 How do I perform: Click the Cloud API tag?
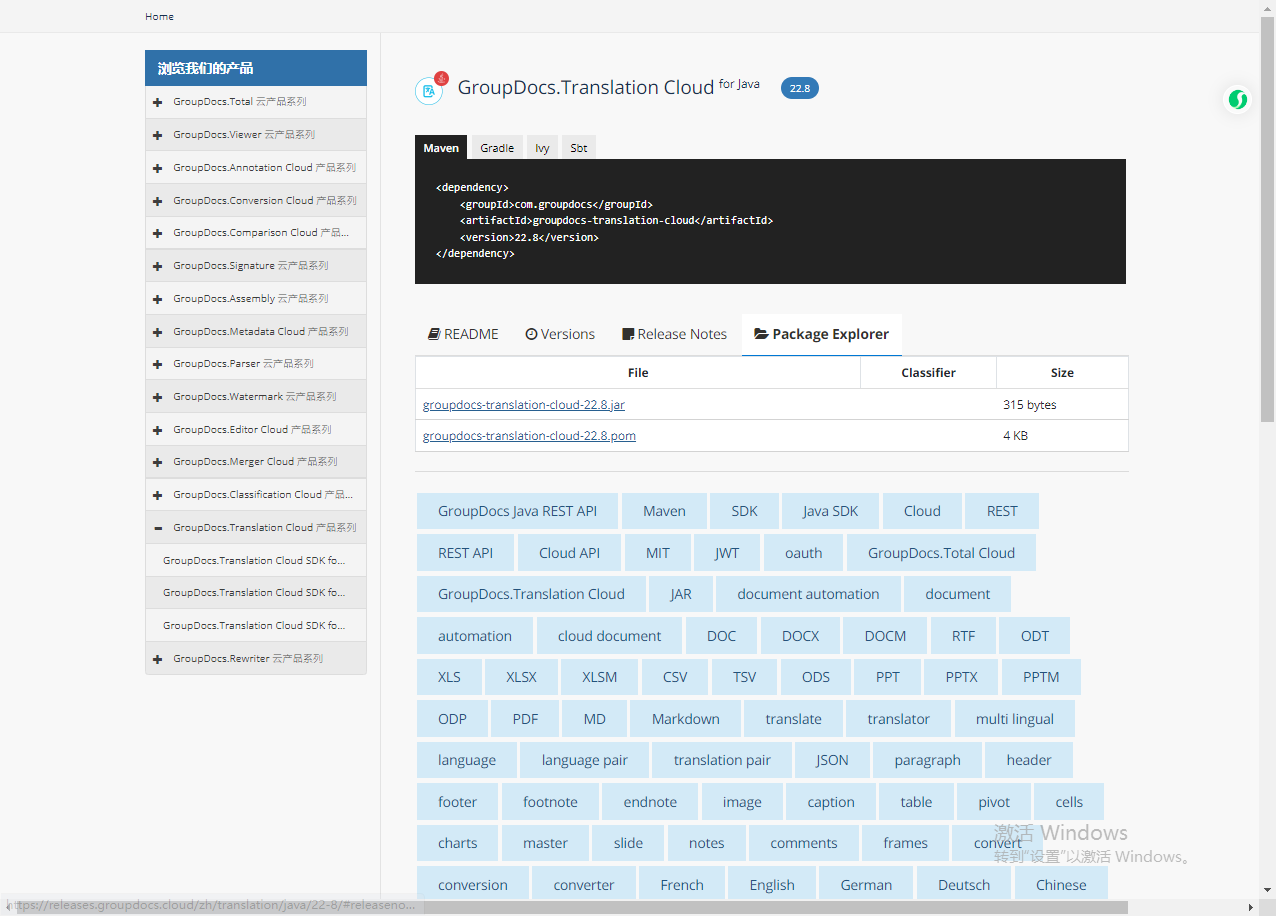point(569,553)
